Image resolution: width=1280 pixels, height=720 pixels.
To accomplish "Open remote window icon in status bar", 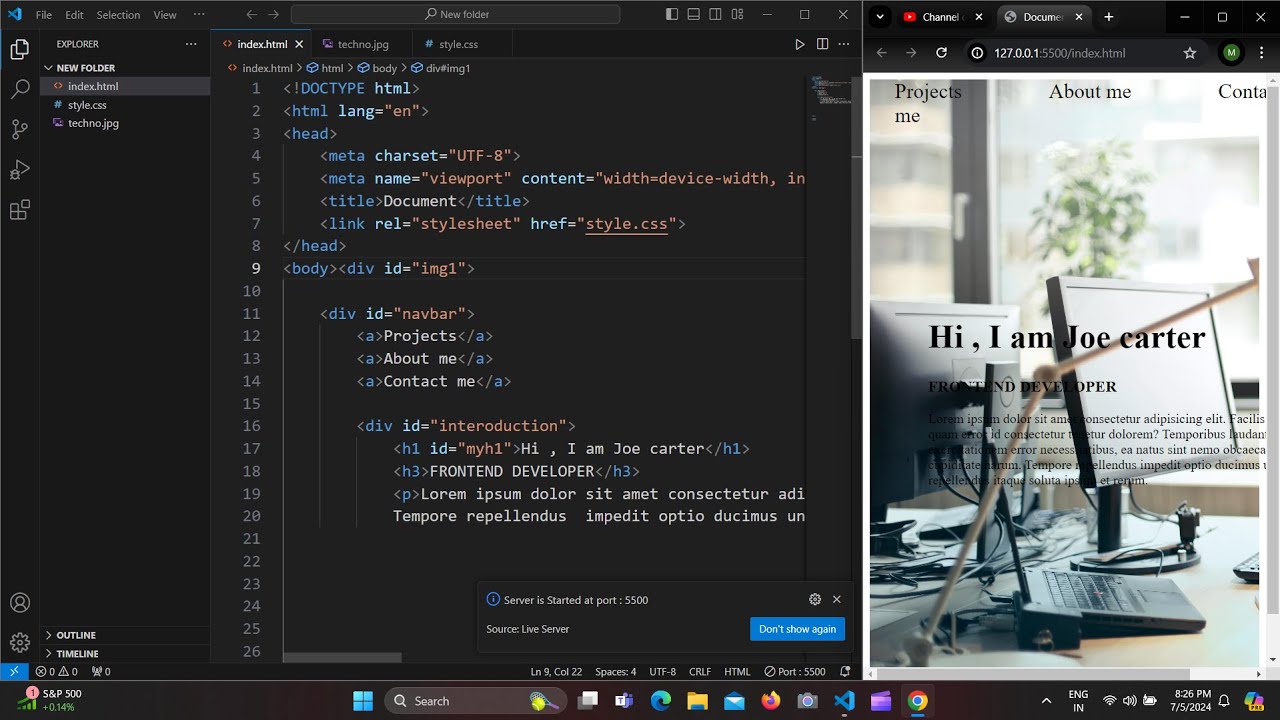I will tap(14, 672).
